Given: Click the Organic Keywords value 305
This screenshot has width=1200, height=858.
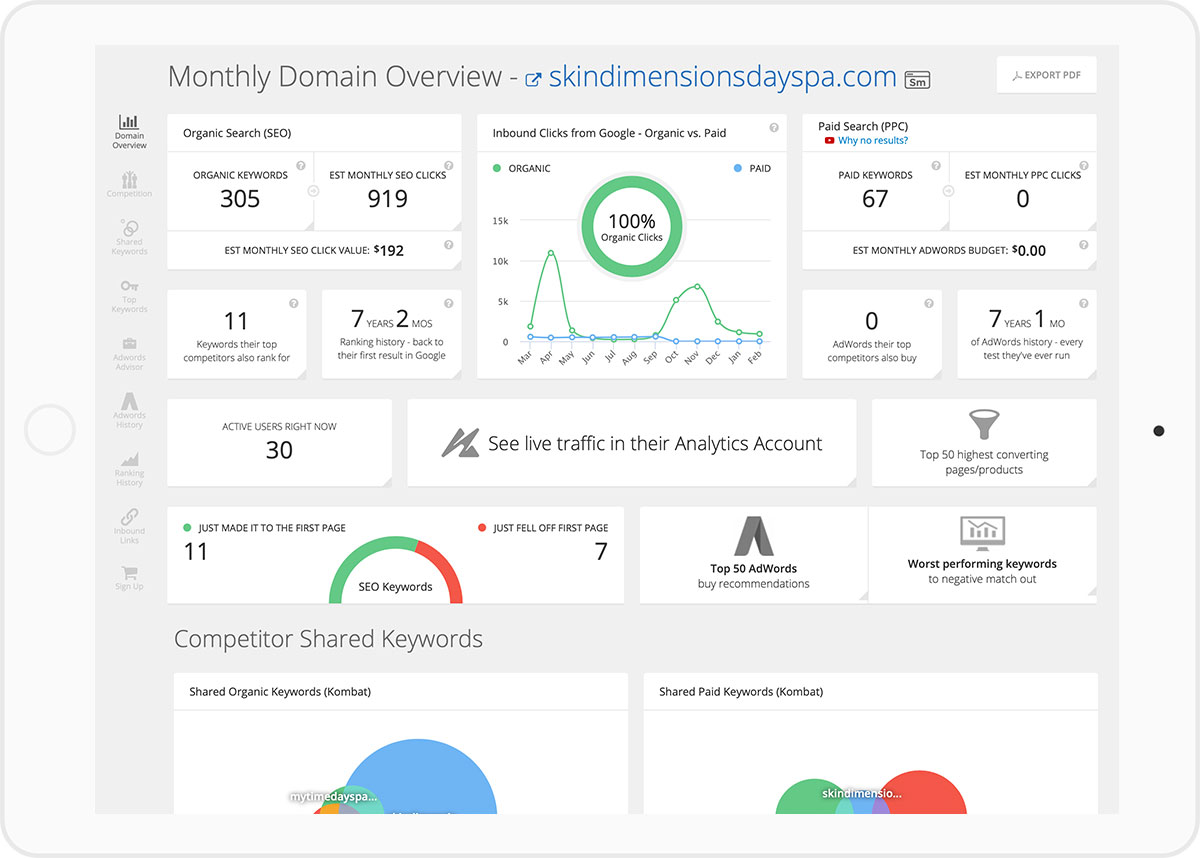Looking at the screenshot, I should (x=240, y=199).
